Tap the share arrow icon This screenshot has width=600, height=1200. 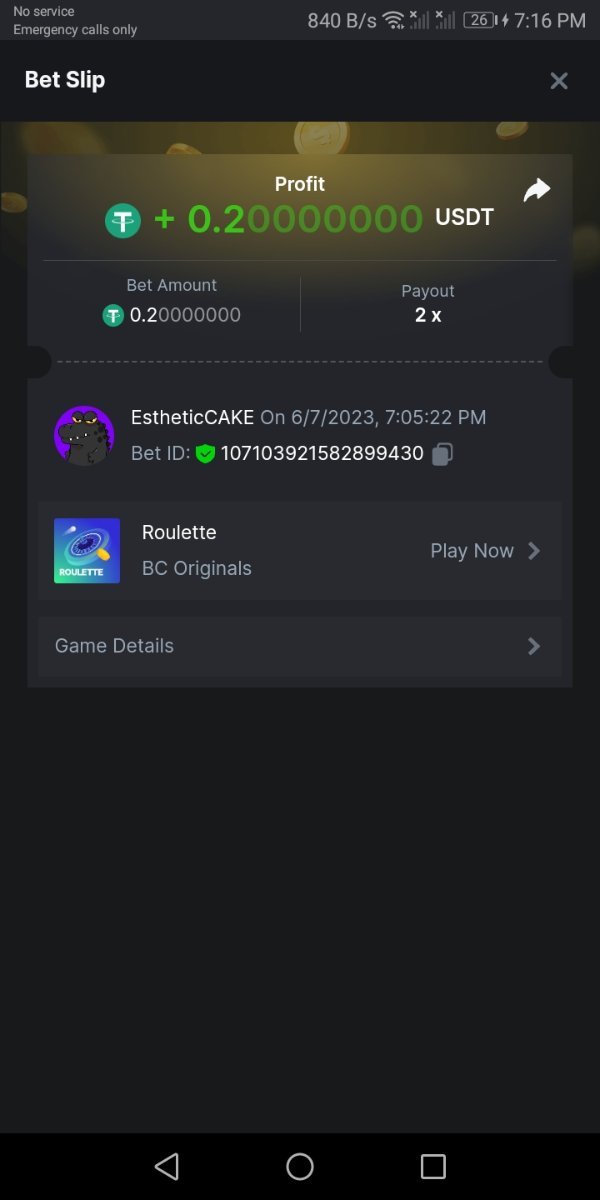(x=537, y=190)
